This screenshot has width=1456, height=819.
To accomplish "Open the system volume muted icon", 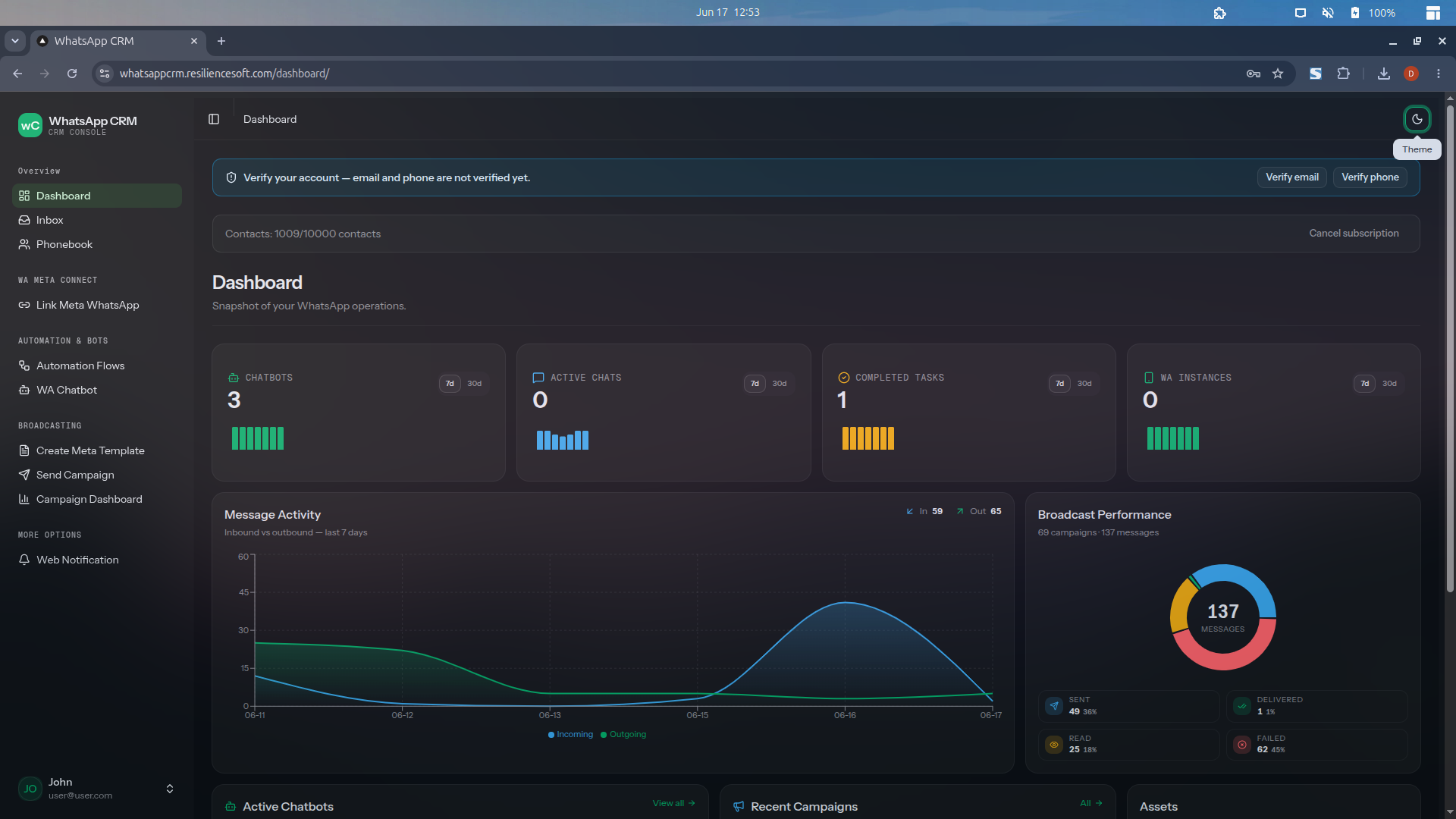I will tap(1328, 13).
